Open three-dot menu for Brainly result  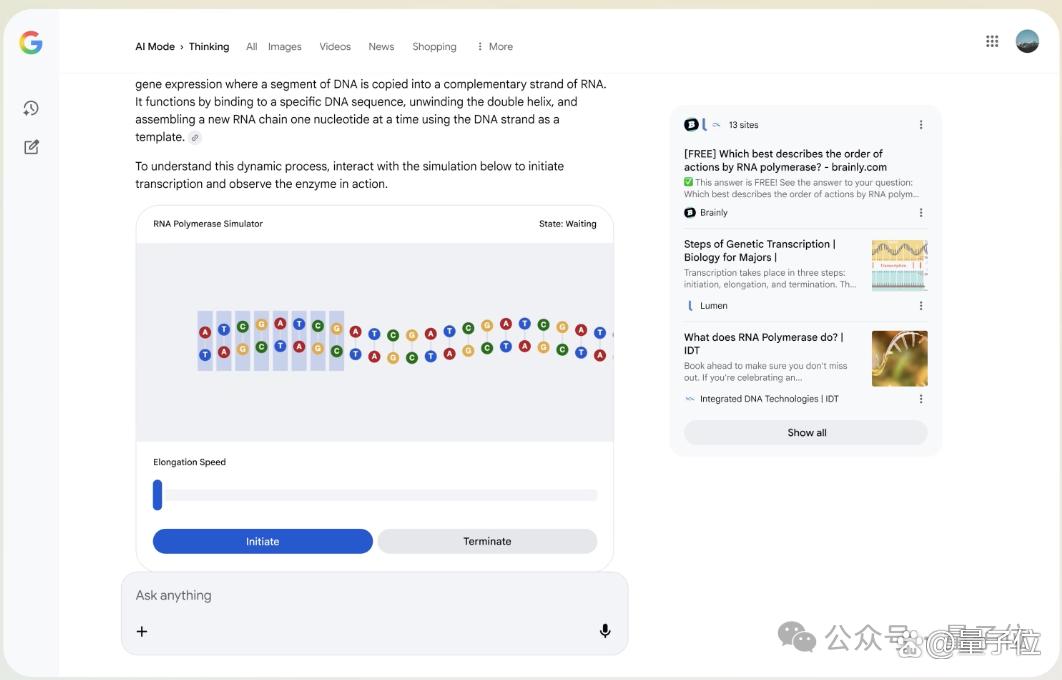coord(920,213)
